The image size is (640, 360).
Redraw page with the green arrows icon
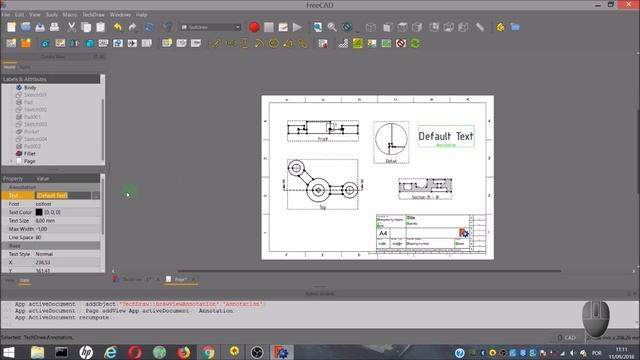(415, 43)
